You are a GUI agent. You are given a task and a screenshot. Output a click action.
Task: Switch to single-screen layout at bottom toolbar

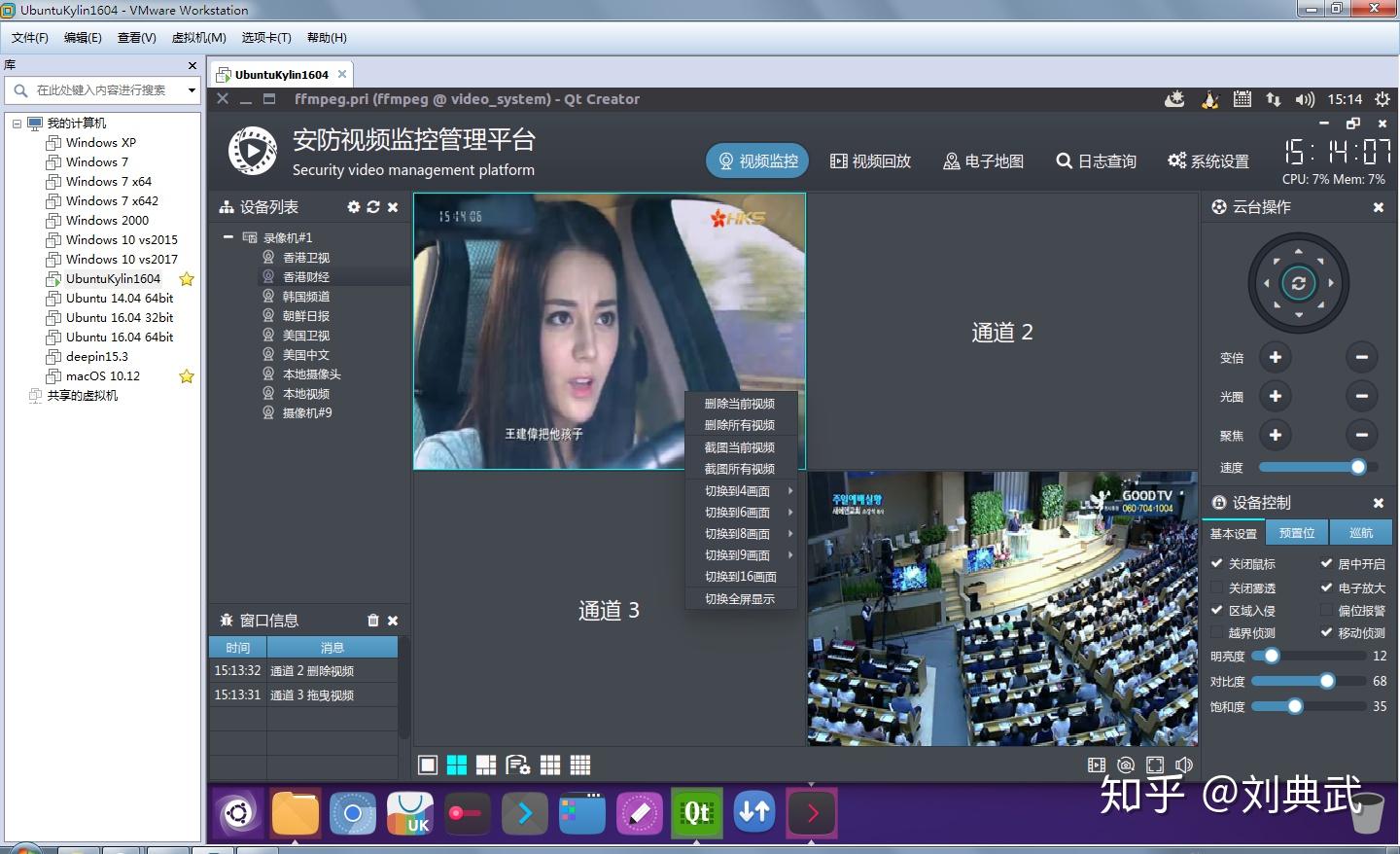[x=428, y=765]
